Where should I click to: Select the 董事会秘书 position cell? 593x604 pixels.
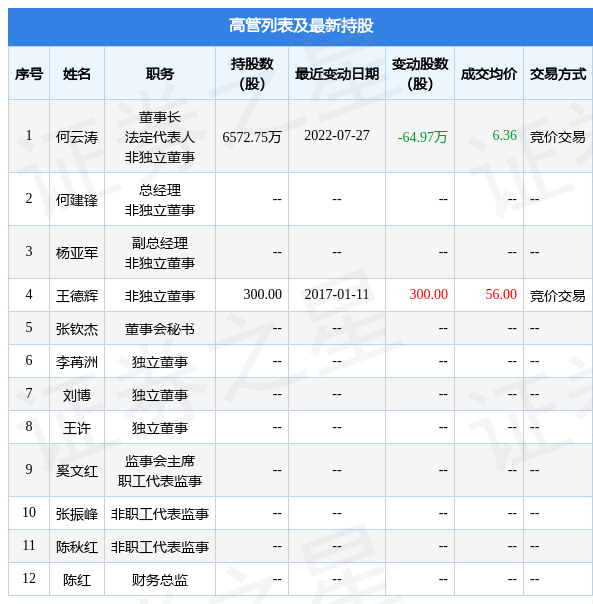click(x=160, y=329)
